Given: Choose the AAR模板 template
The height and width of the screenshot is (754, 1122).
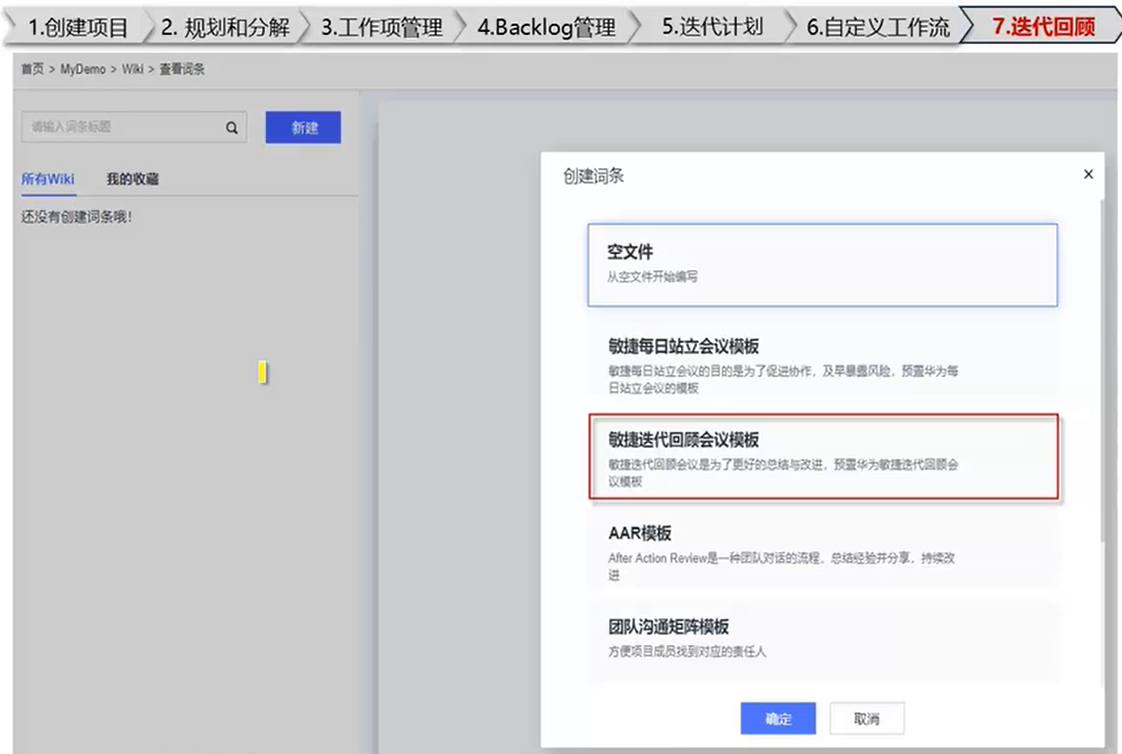Looking at the screenshot, I should click(822, 550).
